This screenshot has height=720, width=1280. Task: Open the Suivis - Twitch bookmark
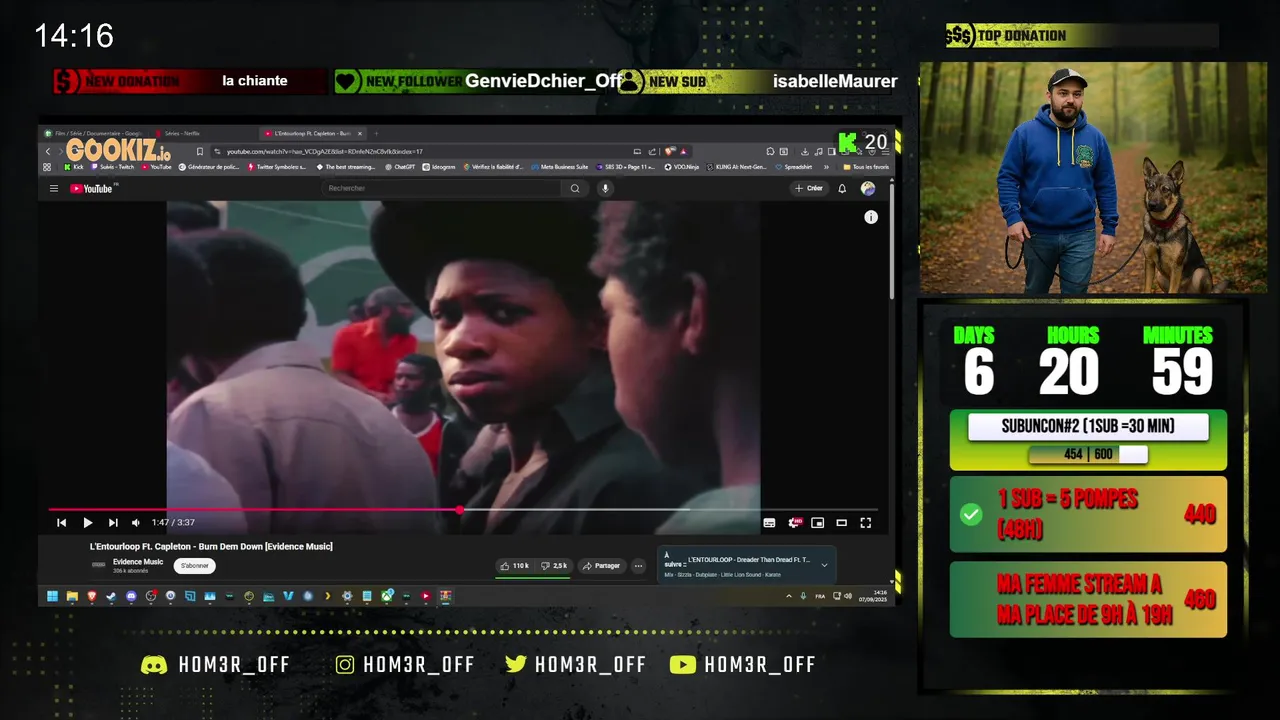pos(112,167)
